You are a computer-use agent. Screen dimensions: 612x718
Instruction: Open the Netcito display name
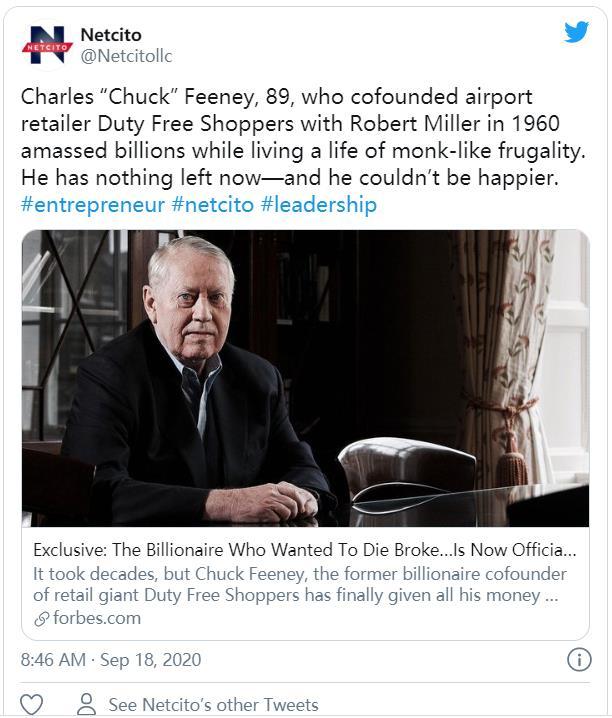pos(110,35)
